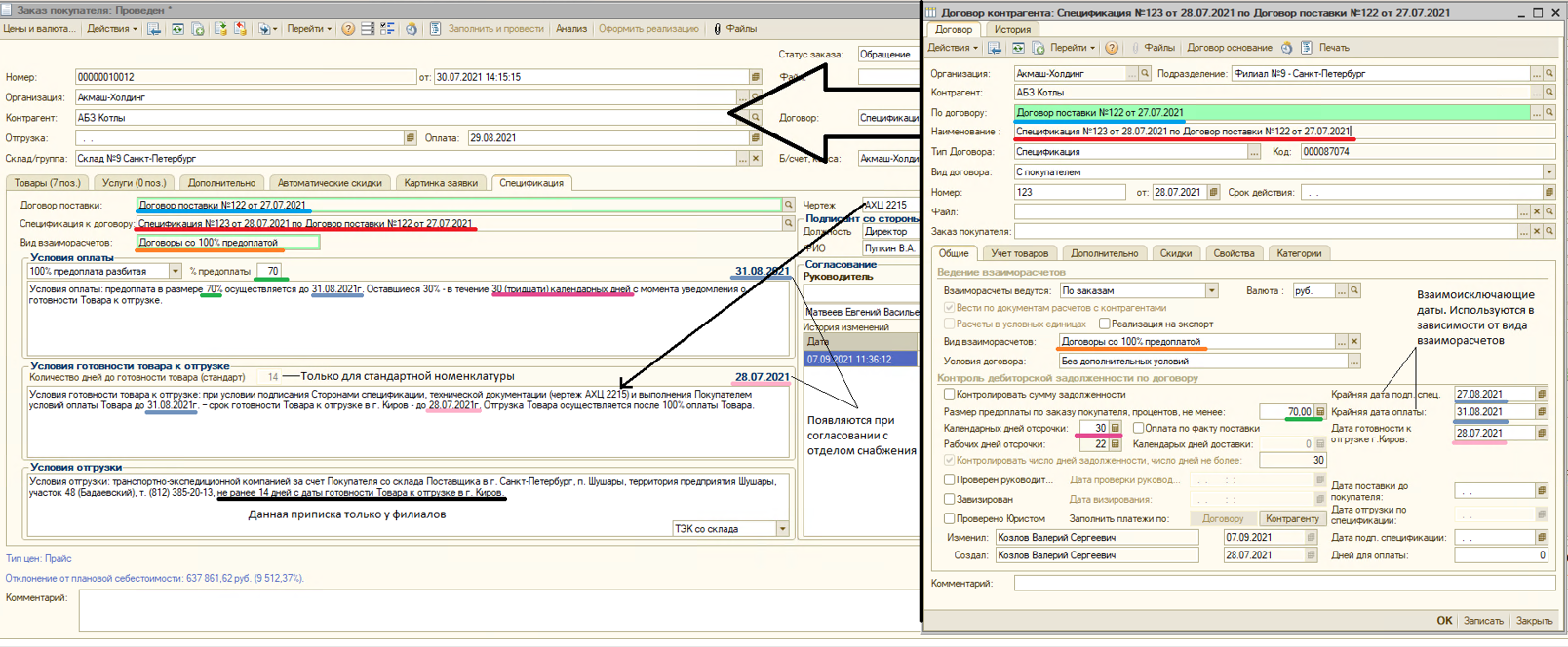This screenshot has width=1568, height=647.
Task: Open calendar for empty Отгрузка date field
Action: (x=411, y=138)
